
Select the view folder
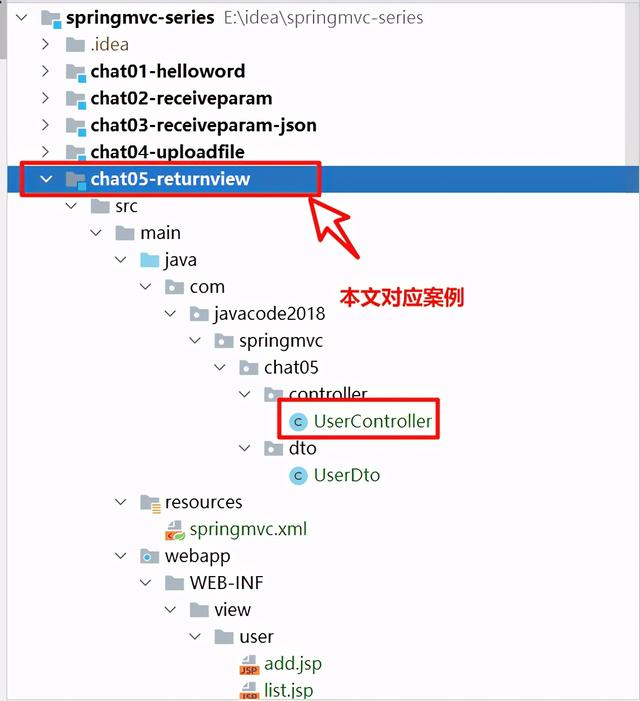tap(232, 610)
